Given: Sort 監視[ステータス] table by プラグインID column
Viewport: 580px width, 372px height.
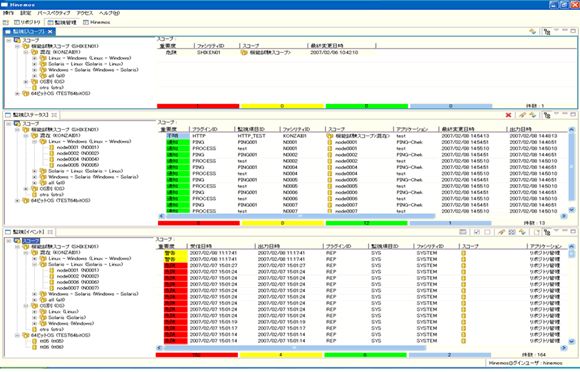Looking at the screenshot, I should [x=212, y=129].
